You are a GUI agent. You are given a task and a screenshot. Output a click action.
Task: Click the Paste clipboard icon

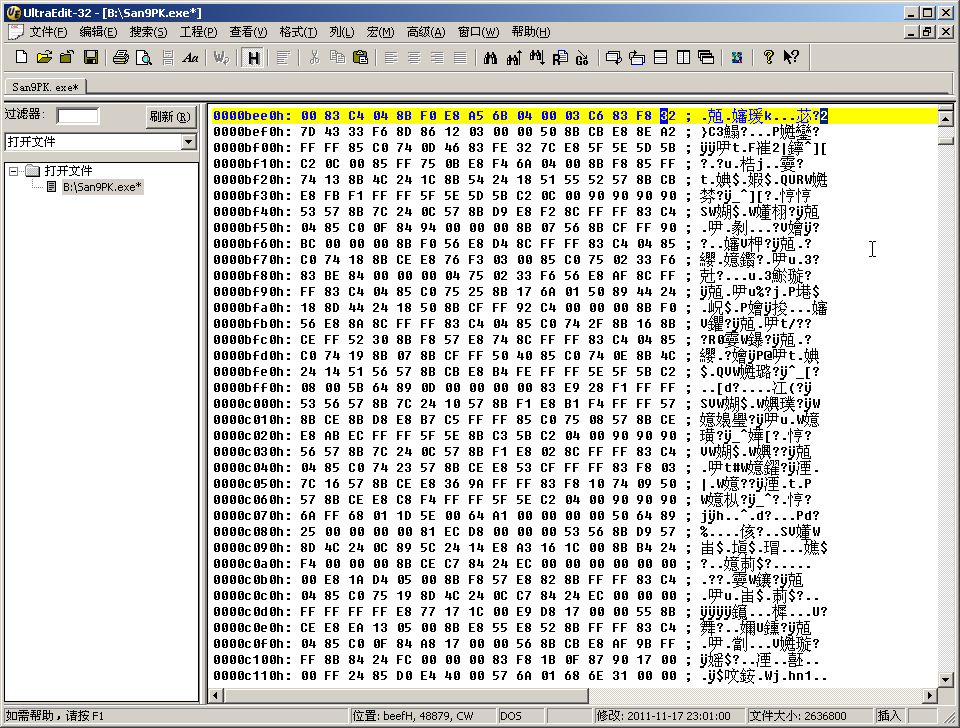click(361, 58)
